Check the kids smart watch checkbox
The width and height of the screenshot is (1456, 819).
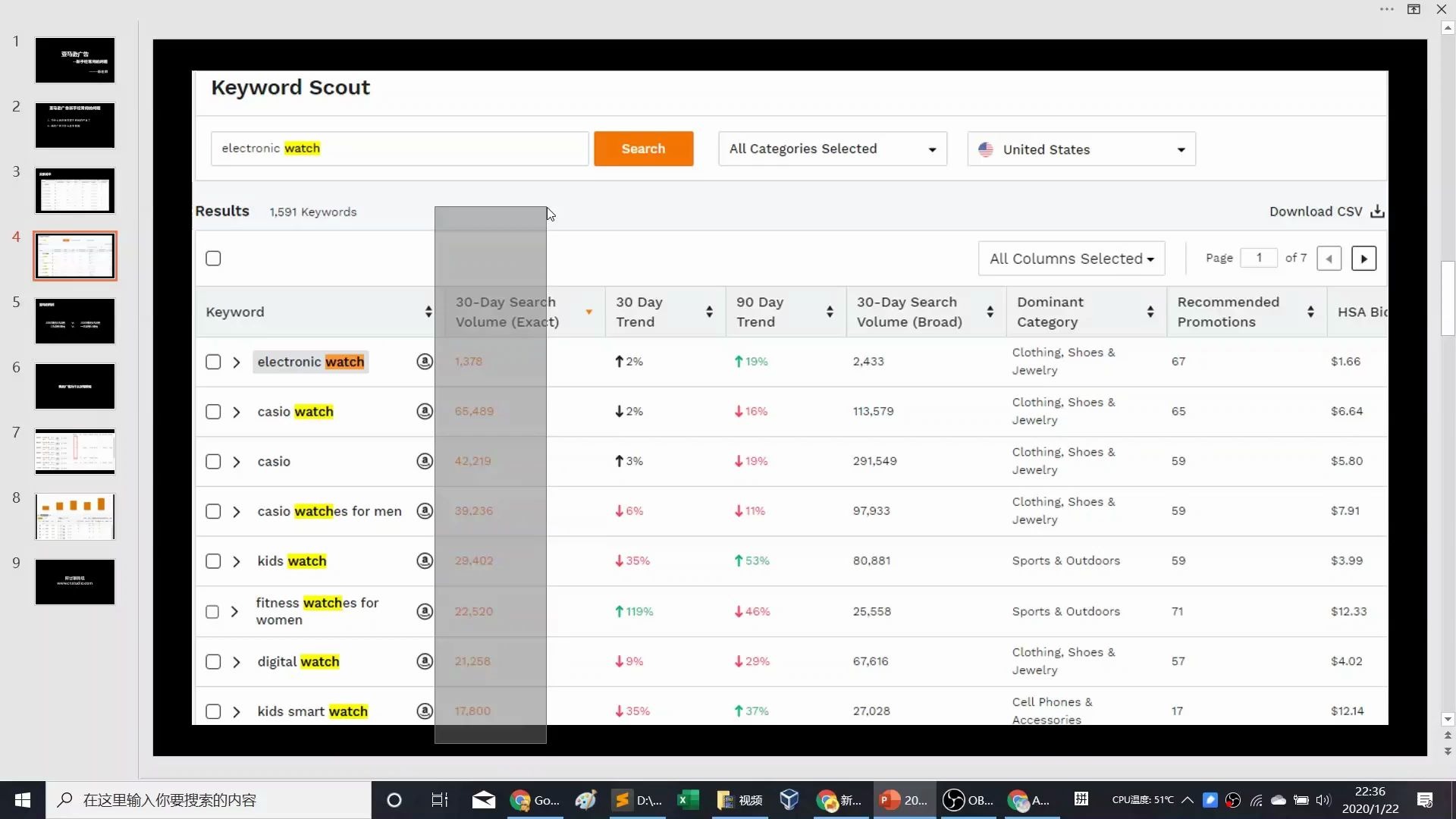pyautogui.click(x=213, y=712)
